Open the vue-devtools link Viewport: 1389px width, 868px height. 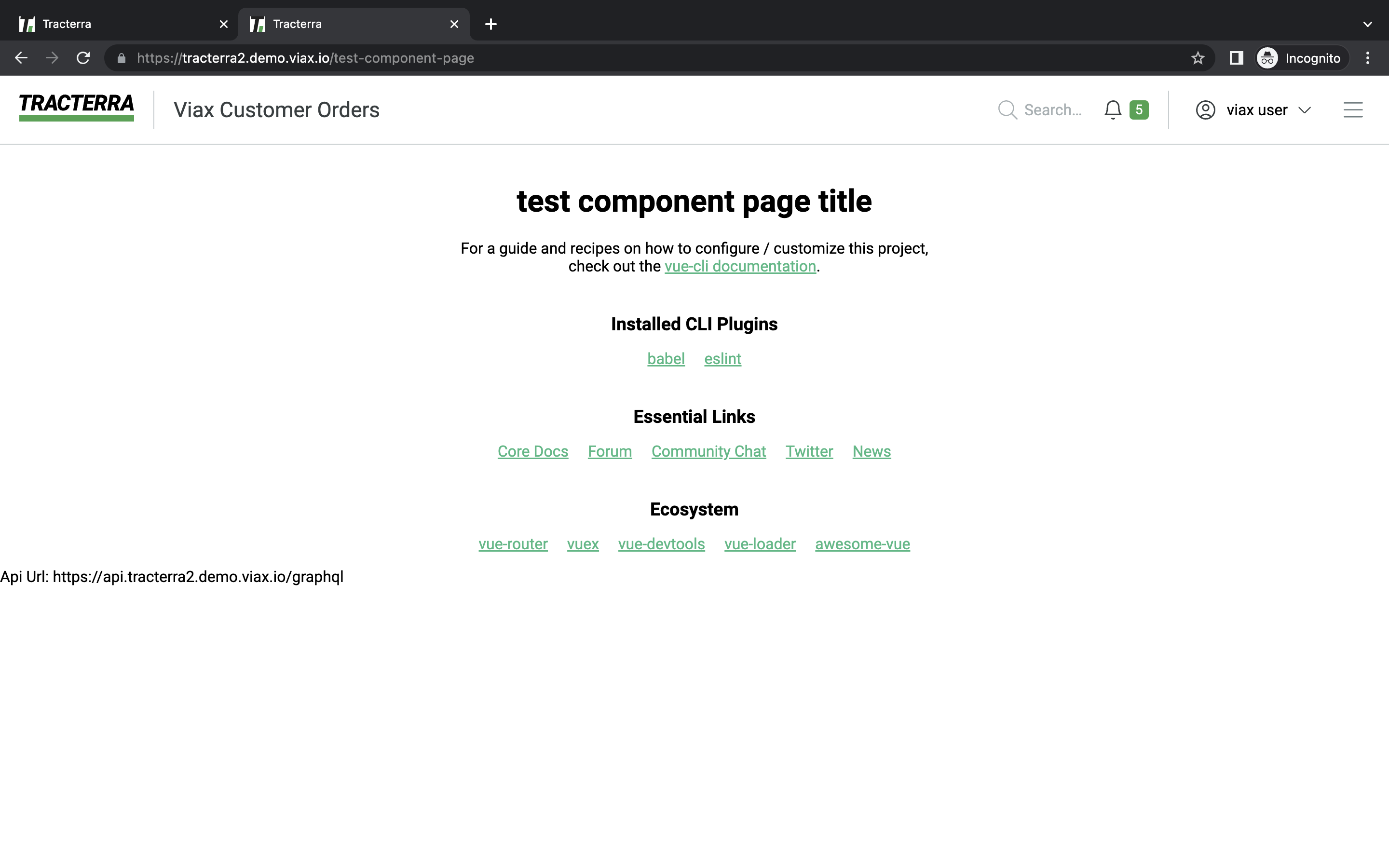[661, 543]
